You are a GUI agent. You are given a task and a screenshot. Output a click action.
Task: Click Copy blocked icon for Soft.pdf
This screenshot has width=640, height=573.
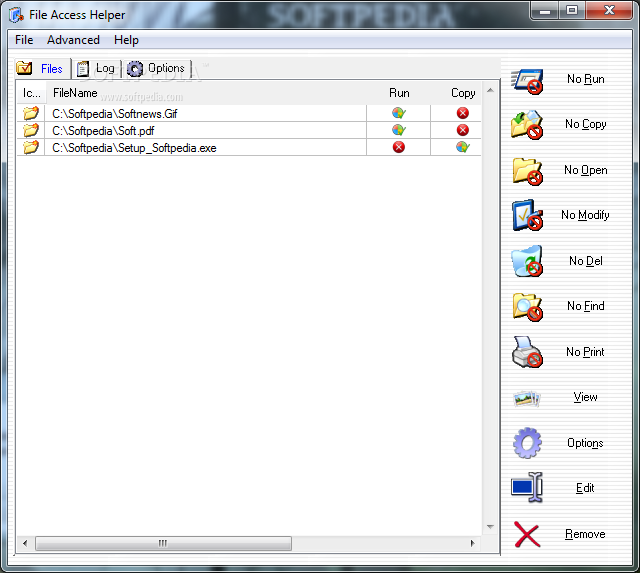point(462,130)
